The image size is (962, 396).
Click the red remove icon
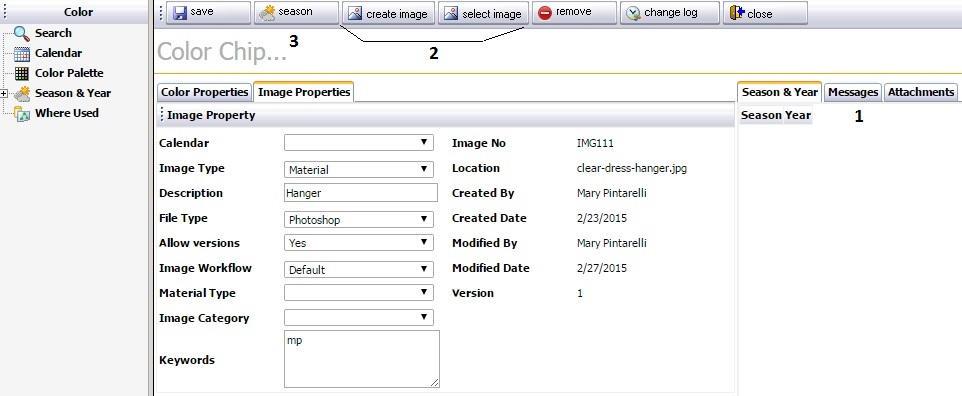point(545,13)
